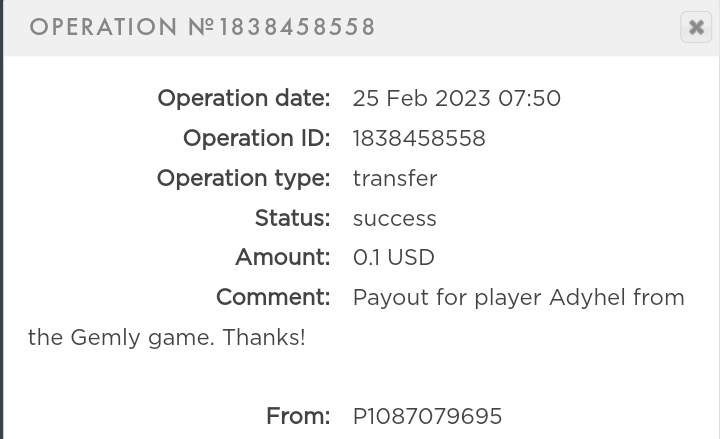Click the Comment label
The width and height of the screenshot is (720, 439).
272,297
